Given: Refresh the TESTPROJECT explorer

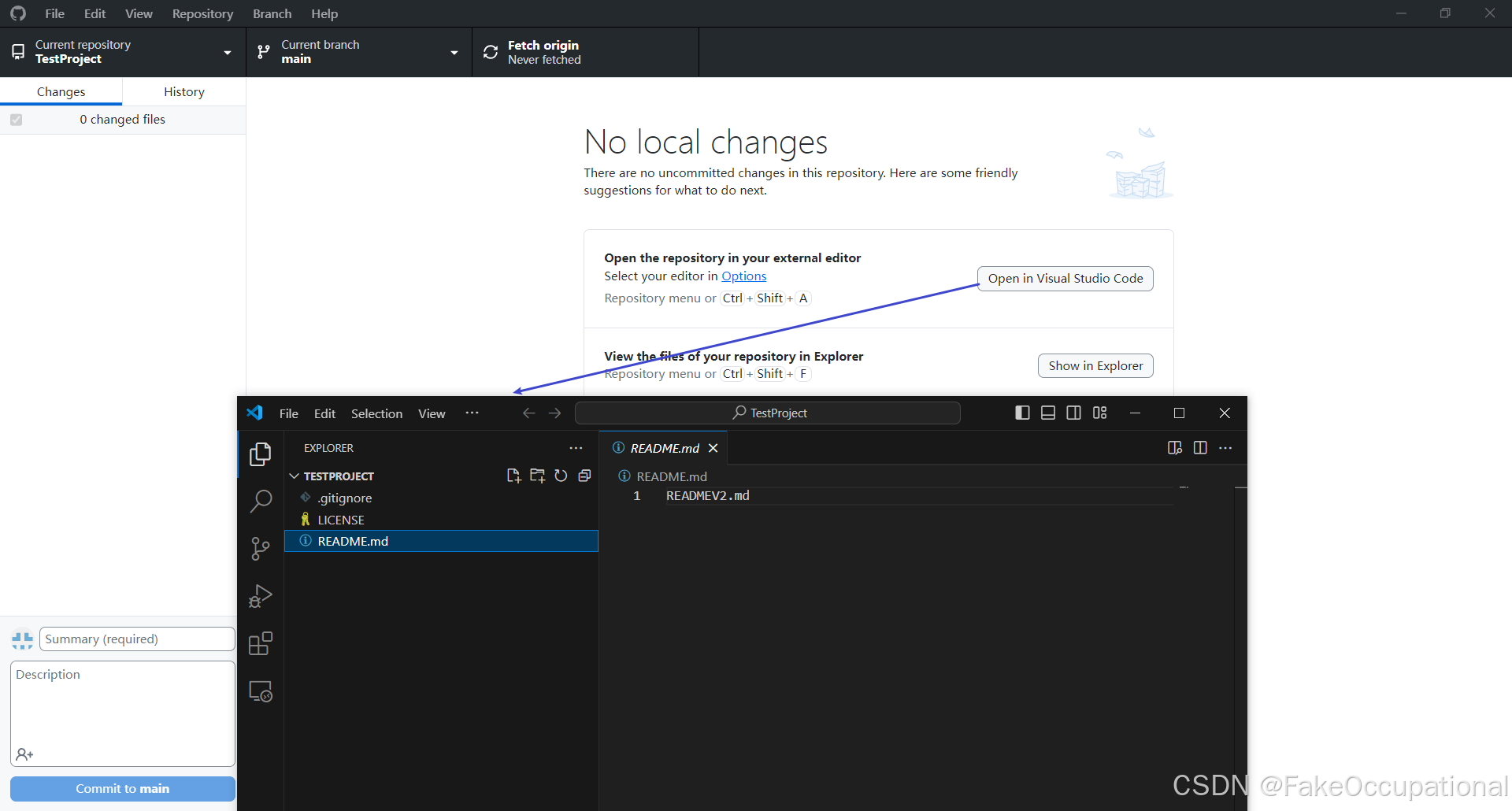Looking at the screenshot, I should [561, 476].
